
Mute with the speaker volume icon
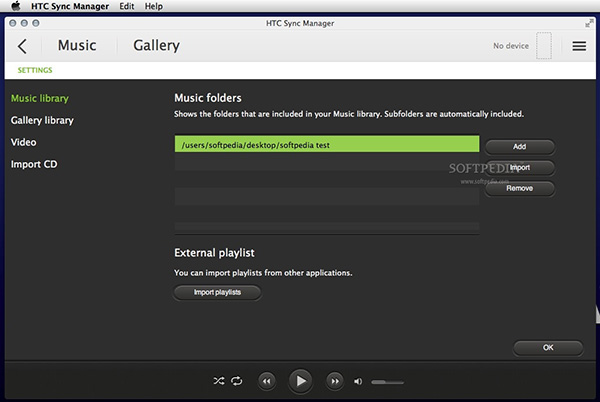click(358, 381)
